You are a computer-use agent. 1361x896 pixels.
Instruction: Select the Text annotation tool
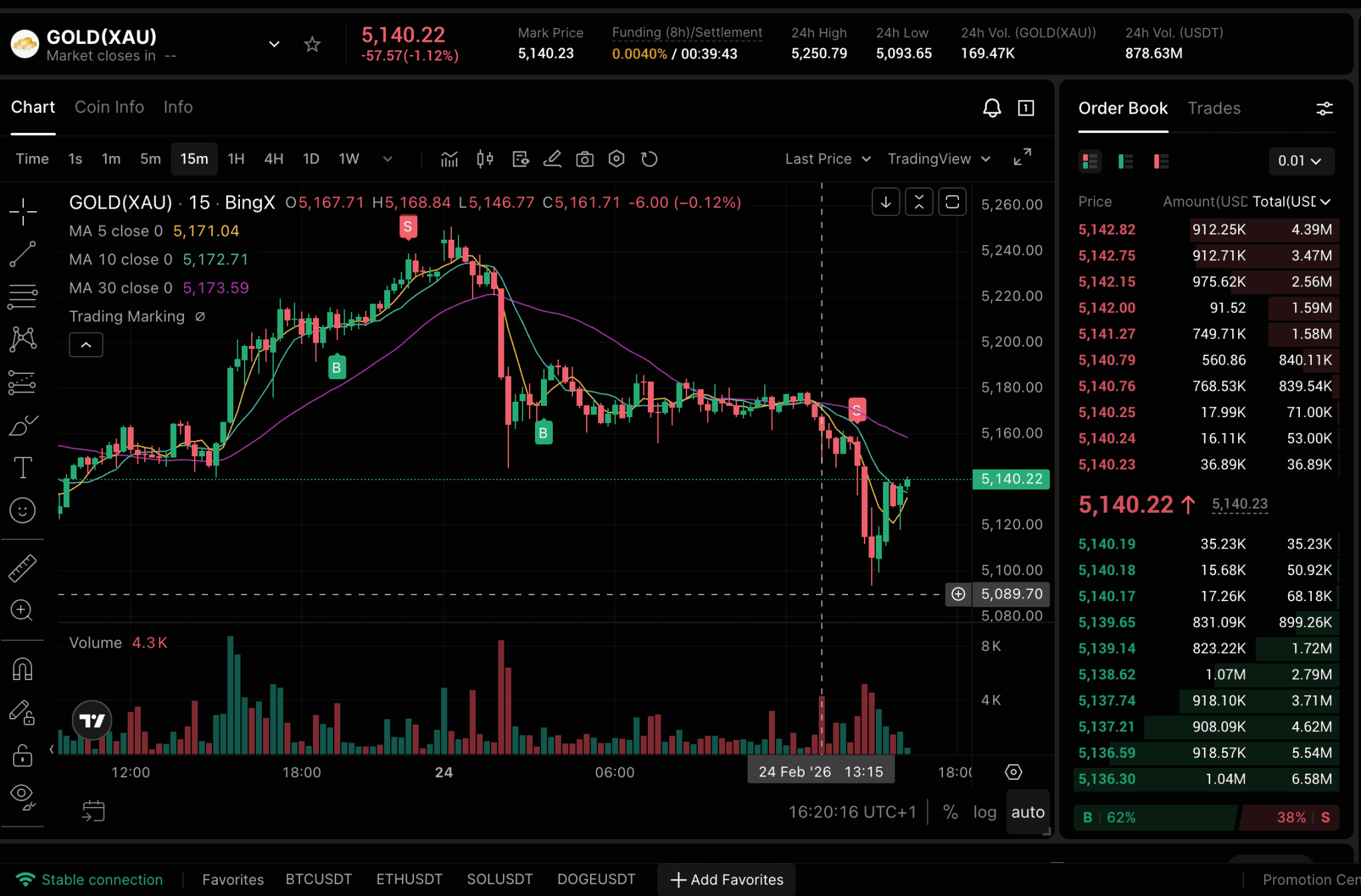click(x=23, y=467)
